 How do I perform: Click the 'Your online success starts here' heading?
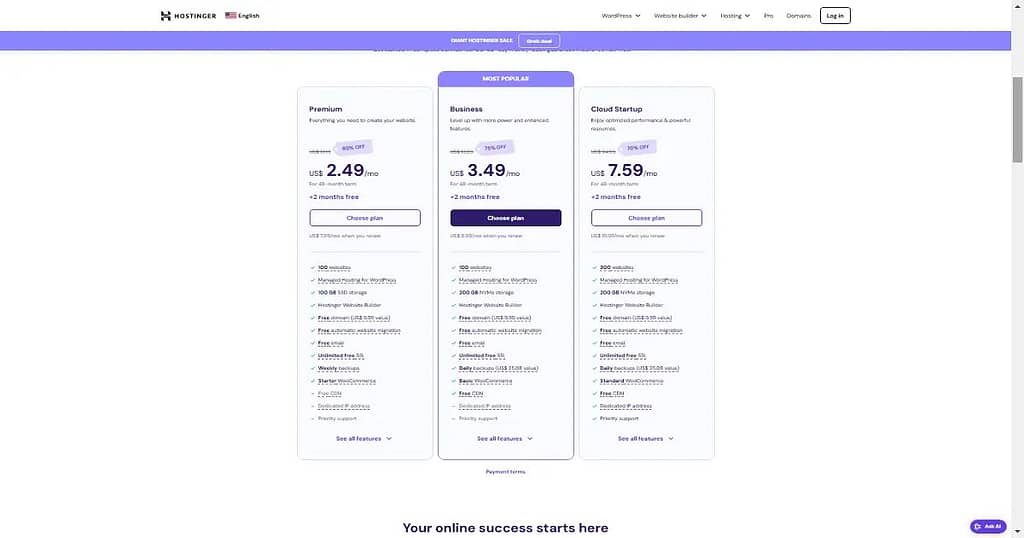505,528
